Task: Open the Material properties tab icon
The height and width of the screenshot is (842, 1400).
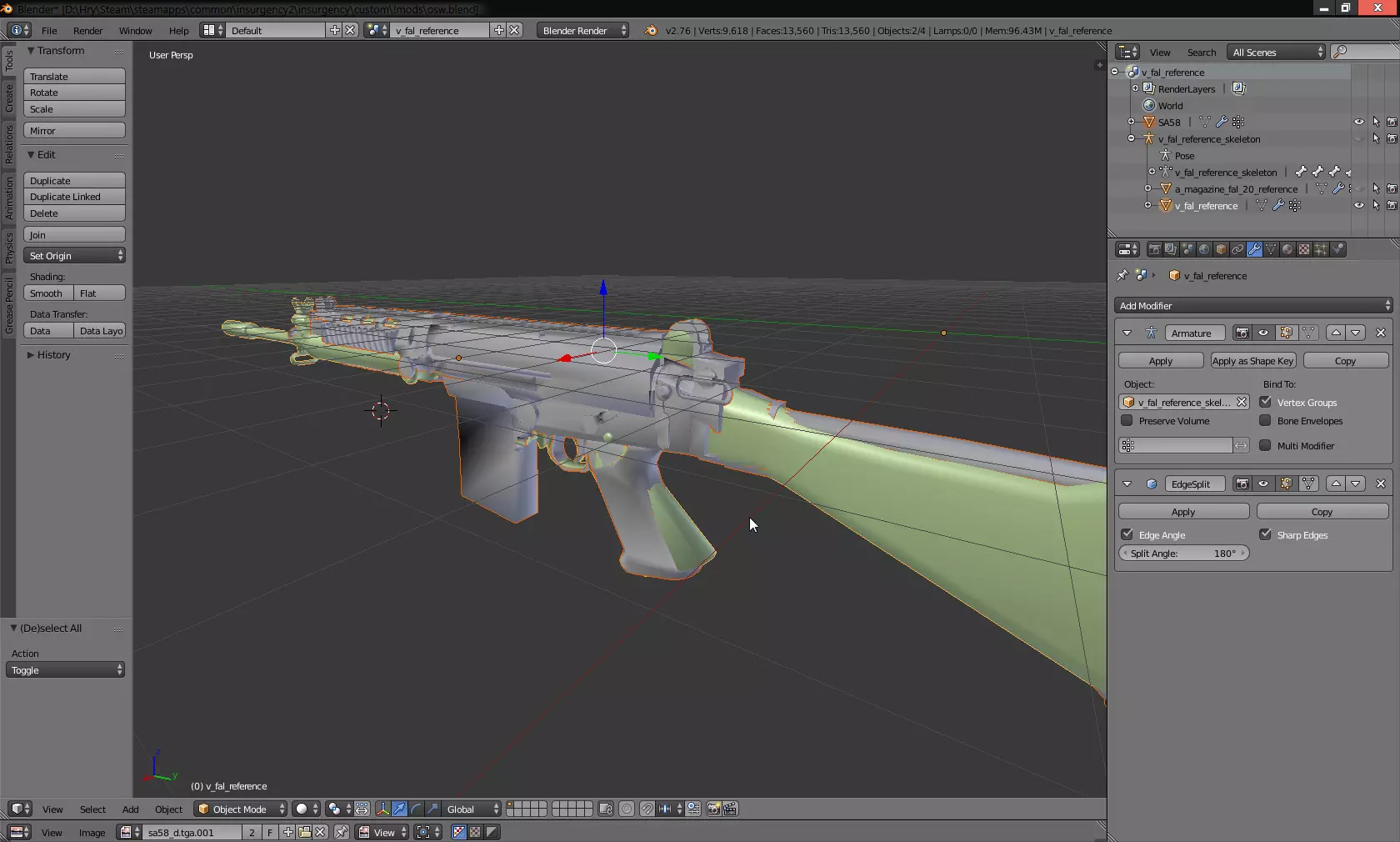Action: [1287, 249]
